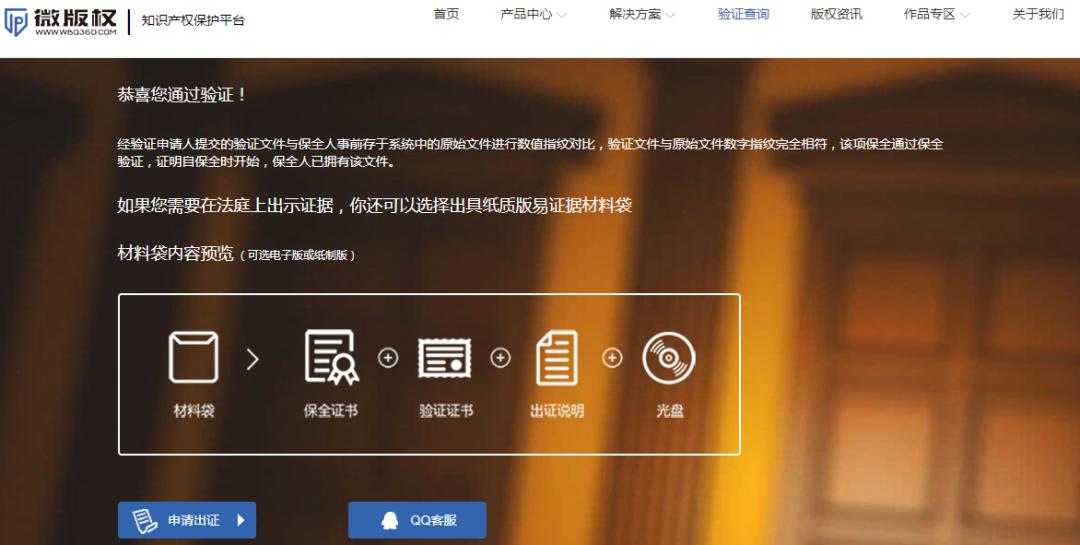
Task: Click plus icon between 保全证书 and 验证证书
Action: [x=388, y=358]
